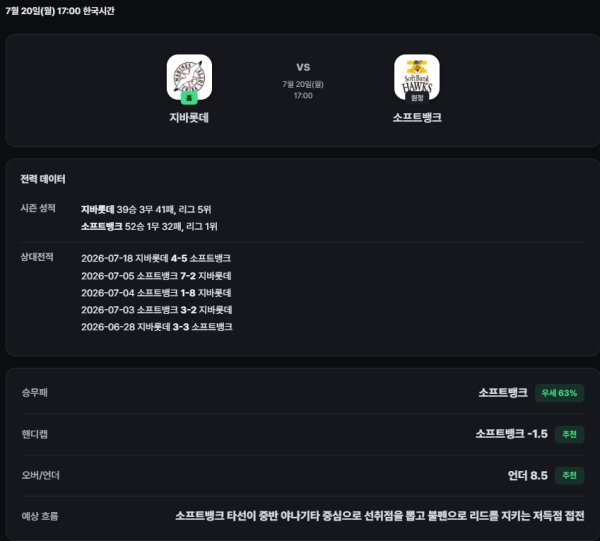The image size is (600, 541).
Task: Select the 2026-07-03 소프트뱅크 3-2 result
Action: [157, 310]
